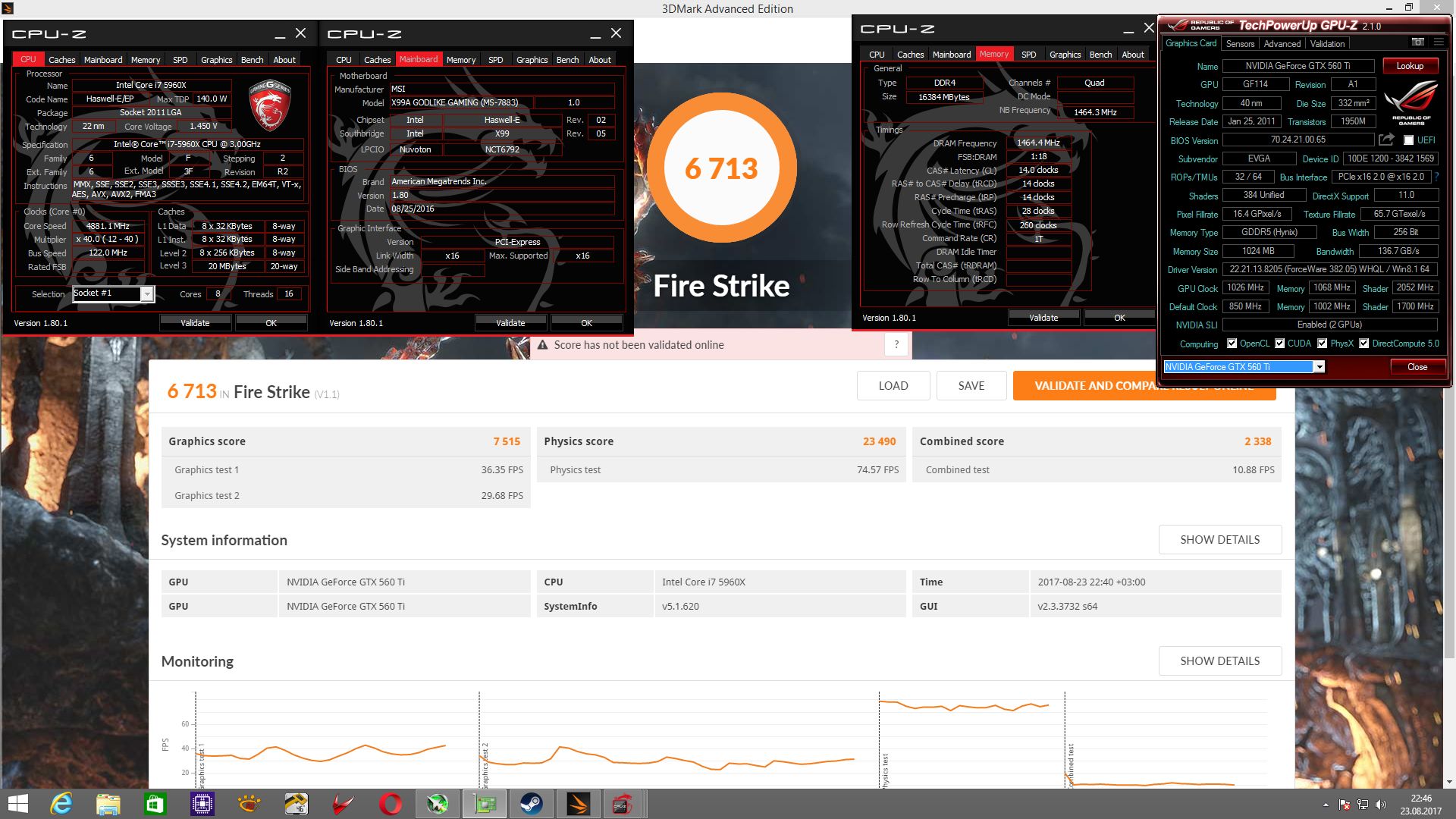Switch to Advanced tab in GPU-Z
Viewport: 1456px width, 819px height.
click(x=1282, y=44)
